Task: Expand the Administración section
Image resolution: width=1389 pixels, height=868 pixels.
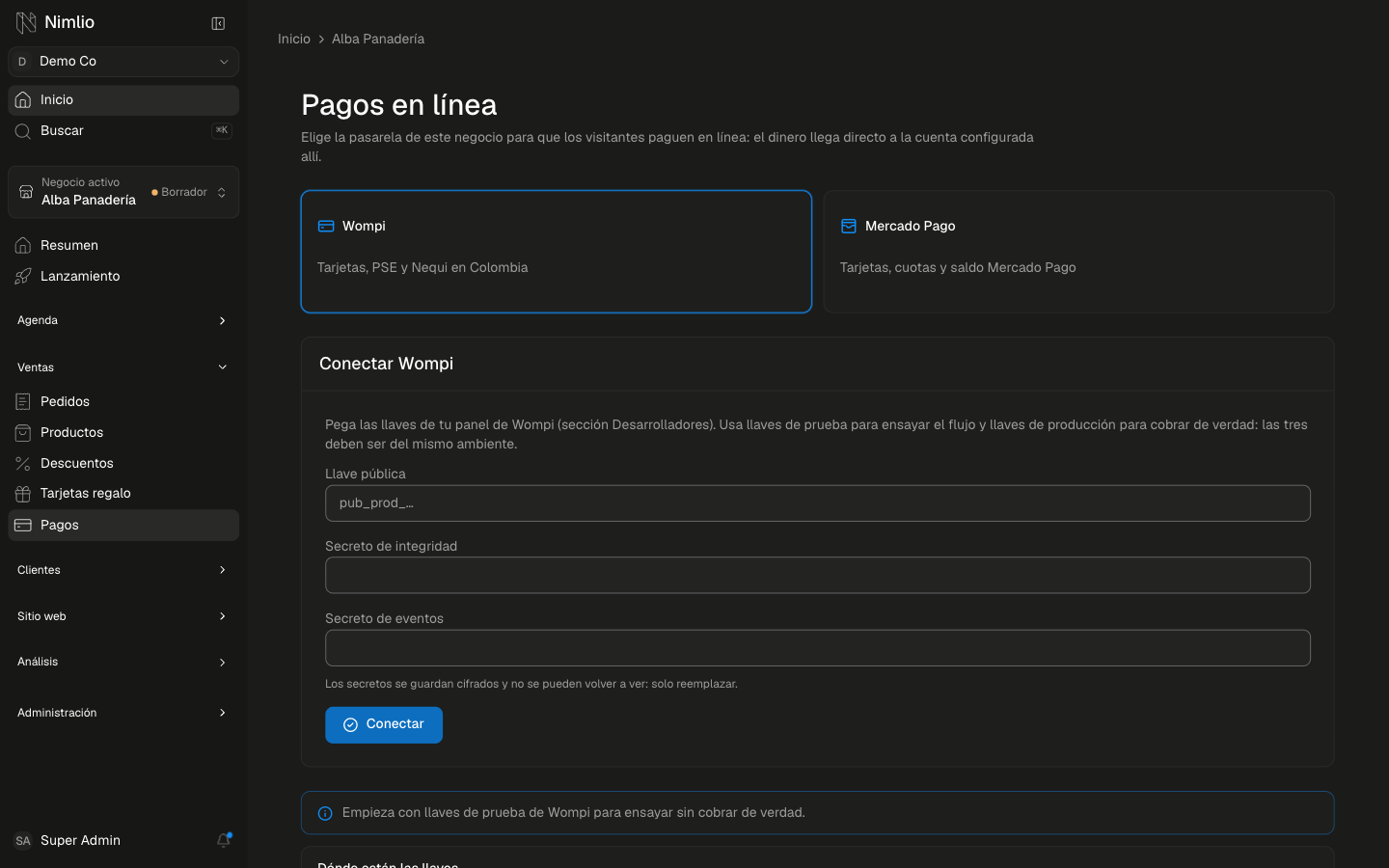Action: tap(123, 713)
